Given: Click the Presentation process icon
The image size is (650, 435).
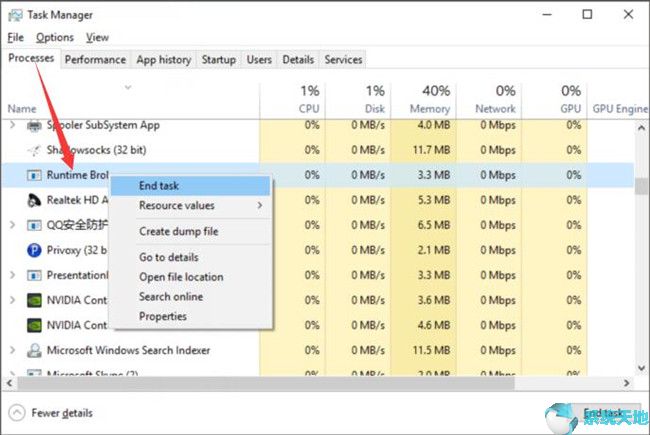Looking at the screenshot, I should (34, 275).
